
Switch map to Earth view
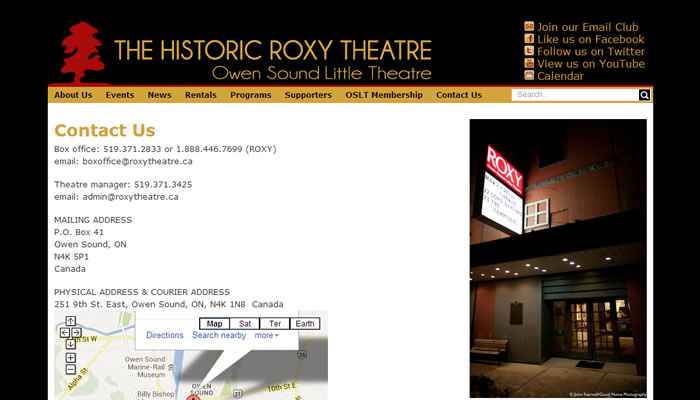click(x=305, y=324)
